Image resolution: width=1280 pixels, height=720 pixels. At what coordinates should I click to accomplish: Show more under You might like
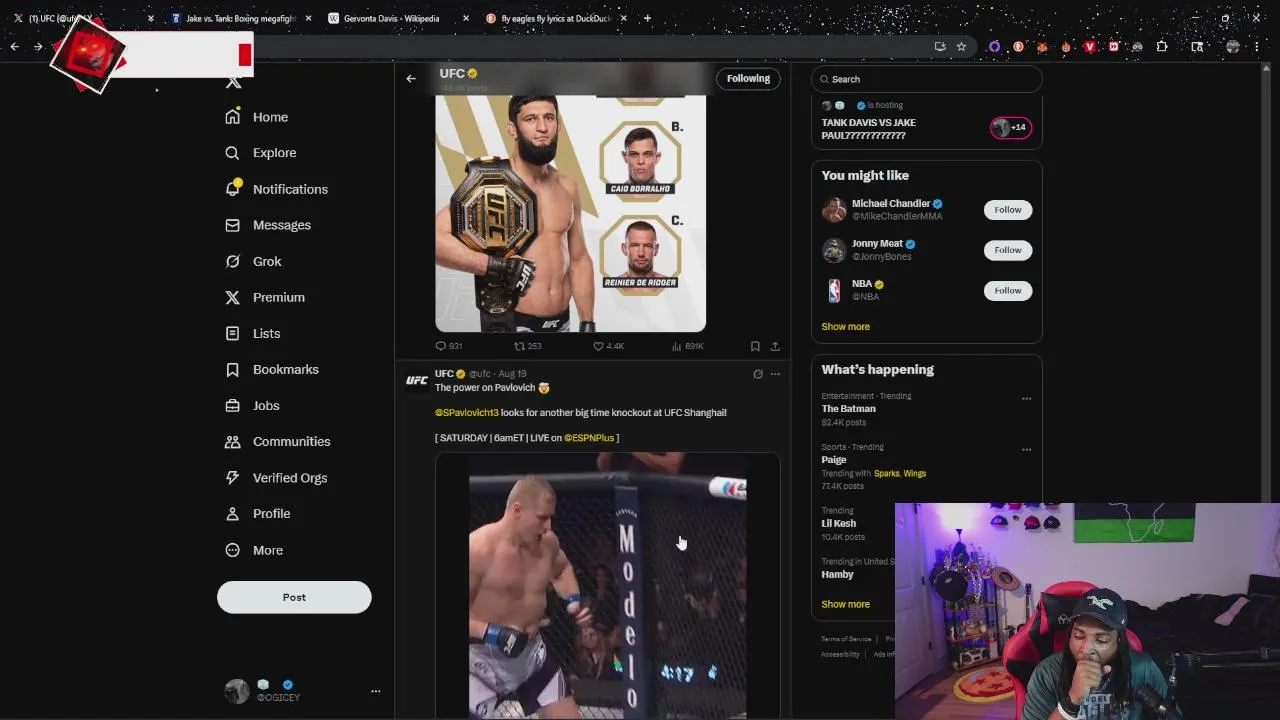coord(845,327)
